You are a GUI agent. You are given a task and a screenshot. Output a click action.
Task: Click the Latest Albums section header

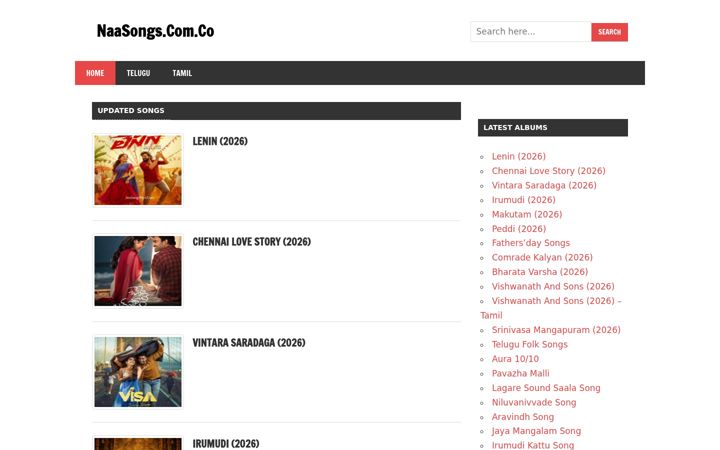[x=553, y=128]
